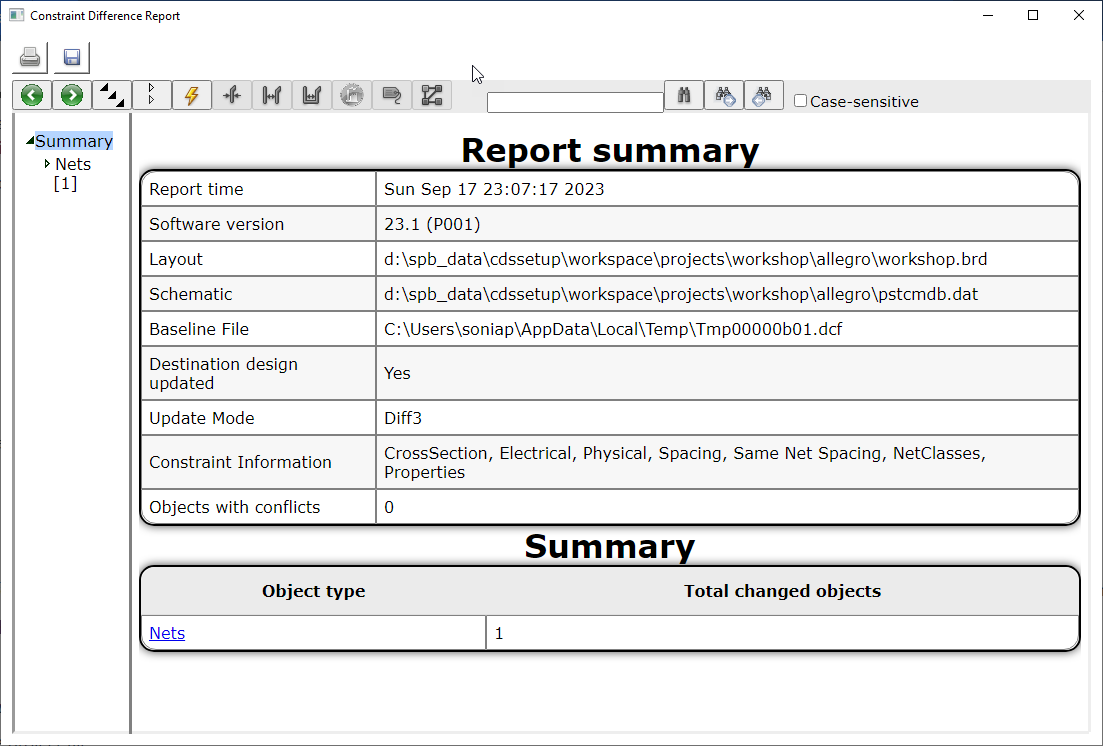
Task: Click the Print report icon
Action: point(31,58)
